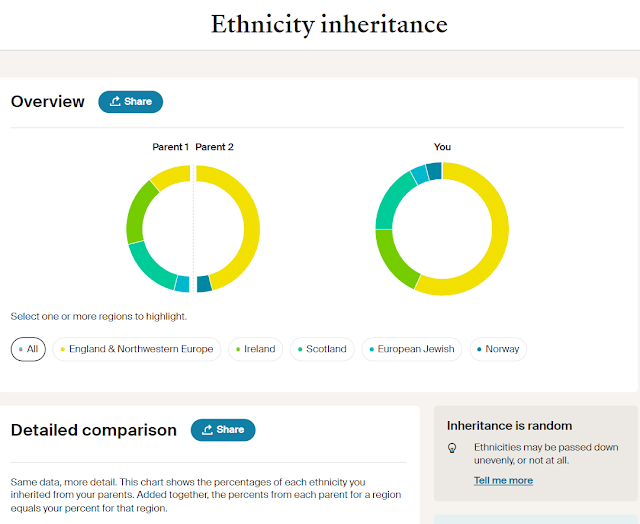
Task: Highlight European Jewish region chip
Action: pyautogui.click(x=412, y=349)
